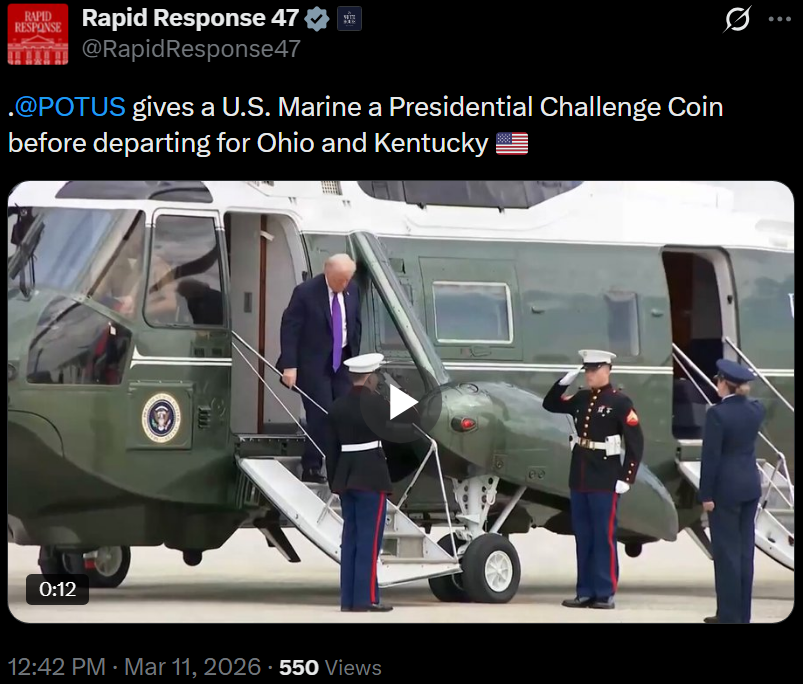Viewport: 803px width, 684px height.
Task: Open the @RapidResponse47 handle link
Action: pyautogui.click(x=190, y=49)
